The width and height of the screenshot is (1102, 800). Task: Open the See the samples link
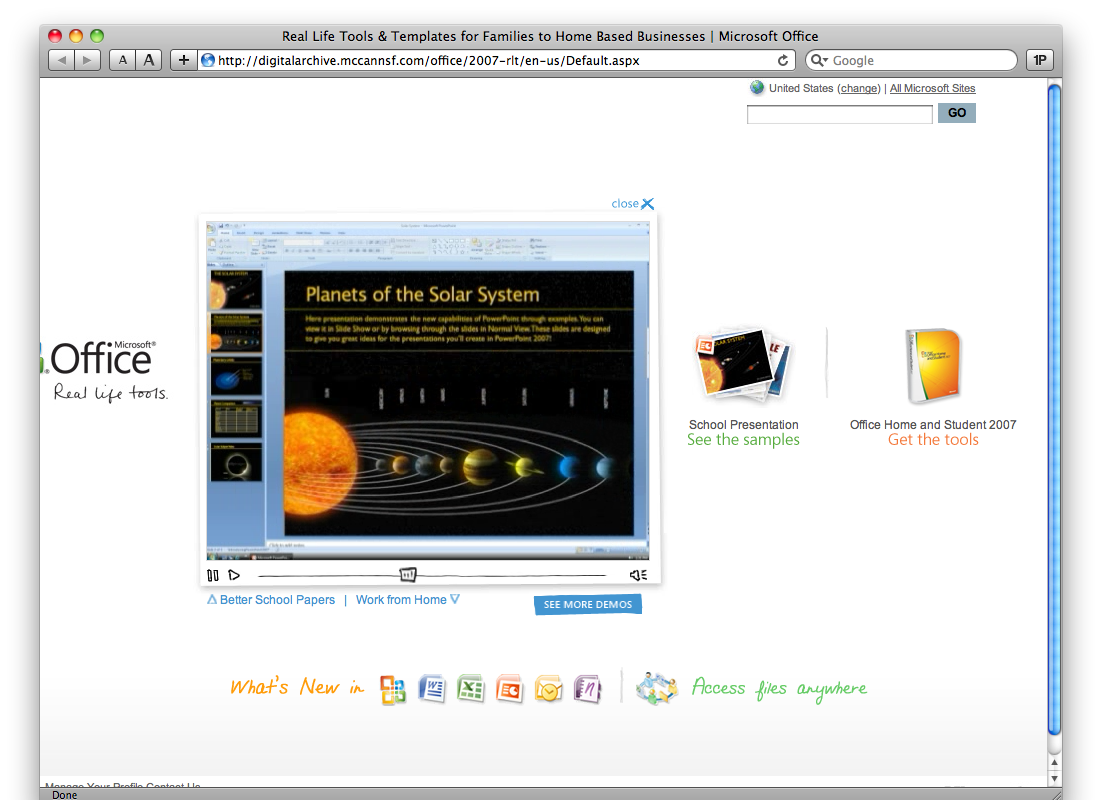point(743,440)
